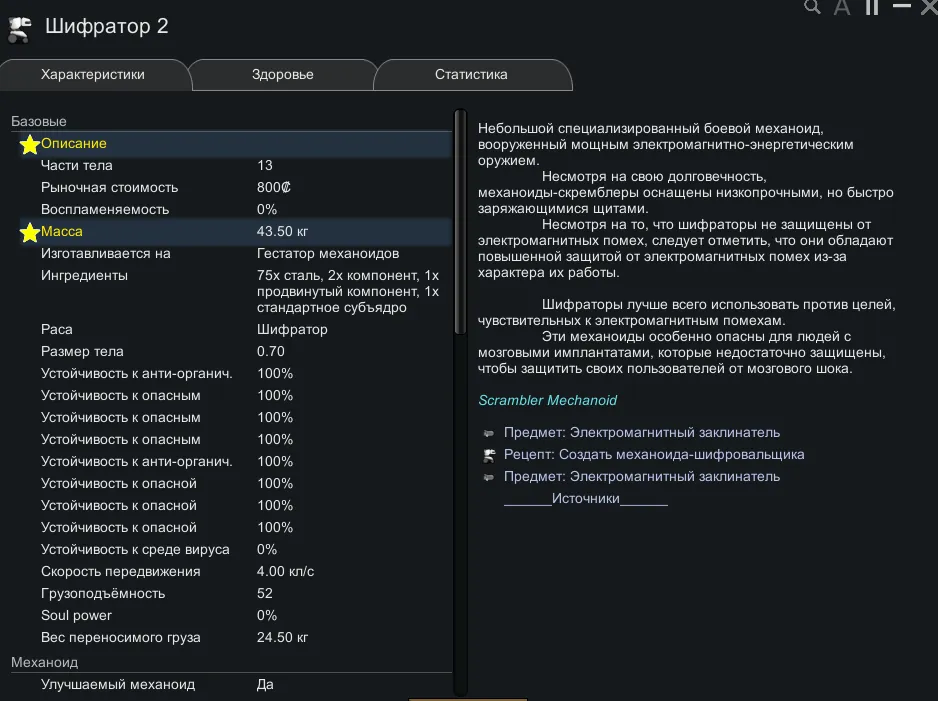
Task: Toggle the yellow star next to Описание
Action: (x=30, y=144)
